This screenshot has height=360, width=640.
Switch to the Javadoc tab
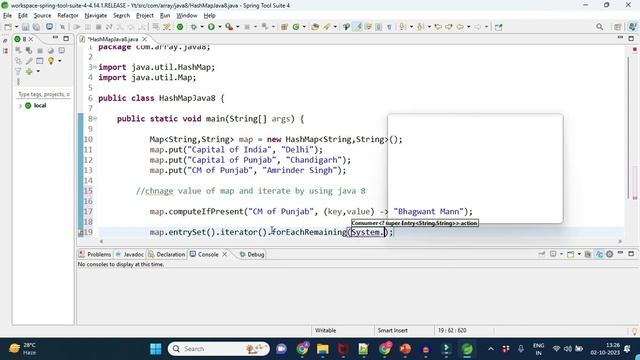coord(129,254)
